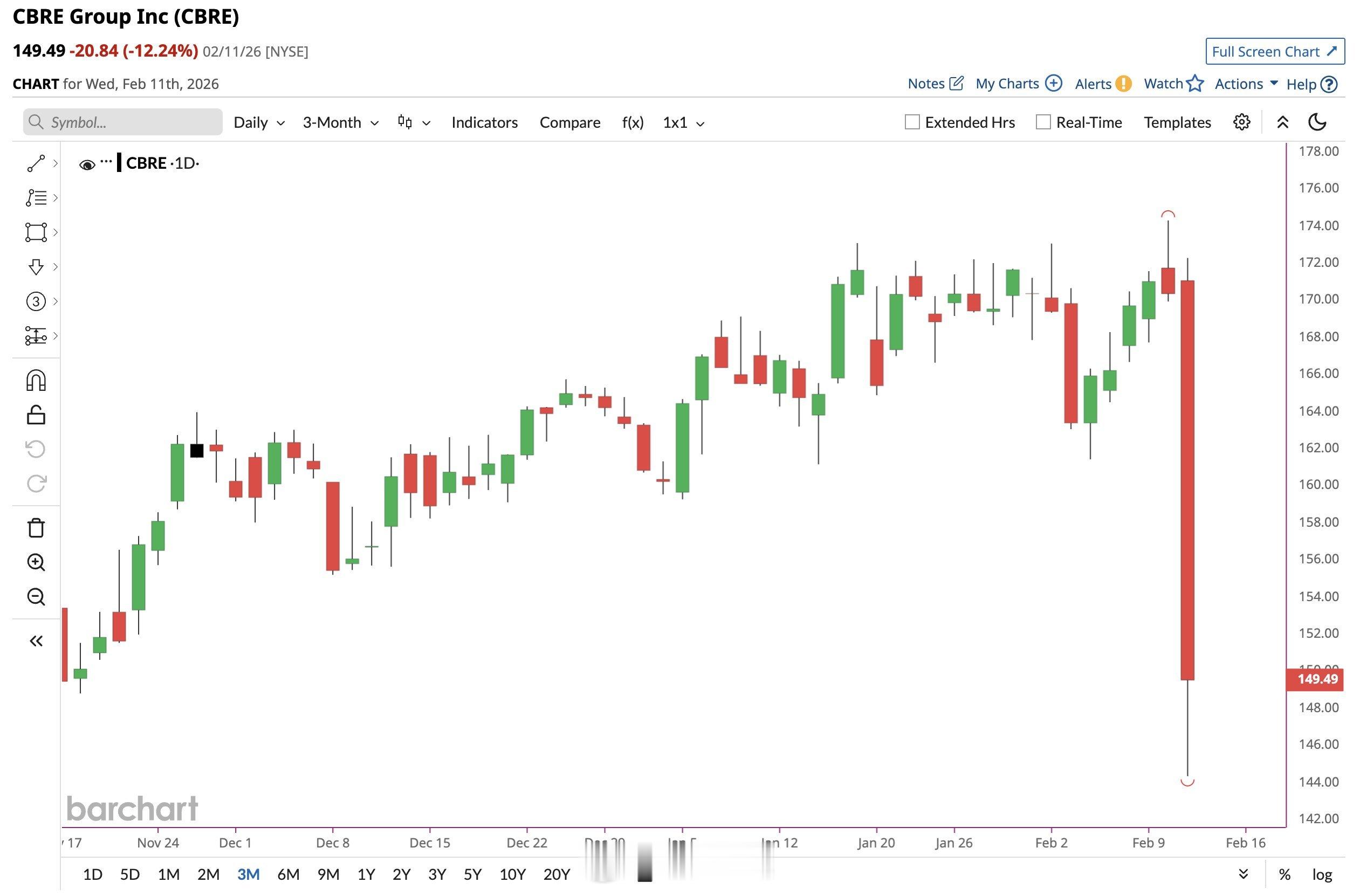Check the Real-Time checkbox
The height and width of the screenshot is (896, 1360).
coord(1043,122)
